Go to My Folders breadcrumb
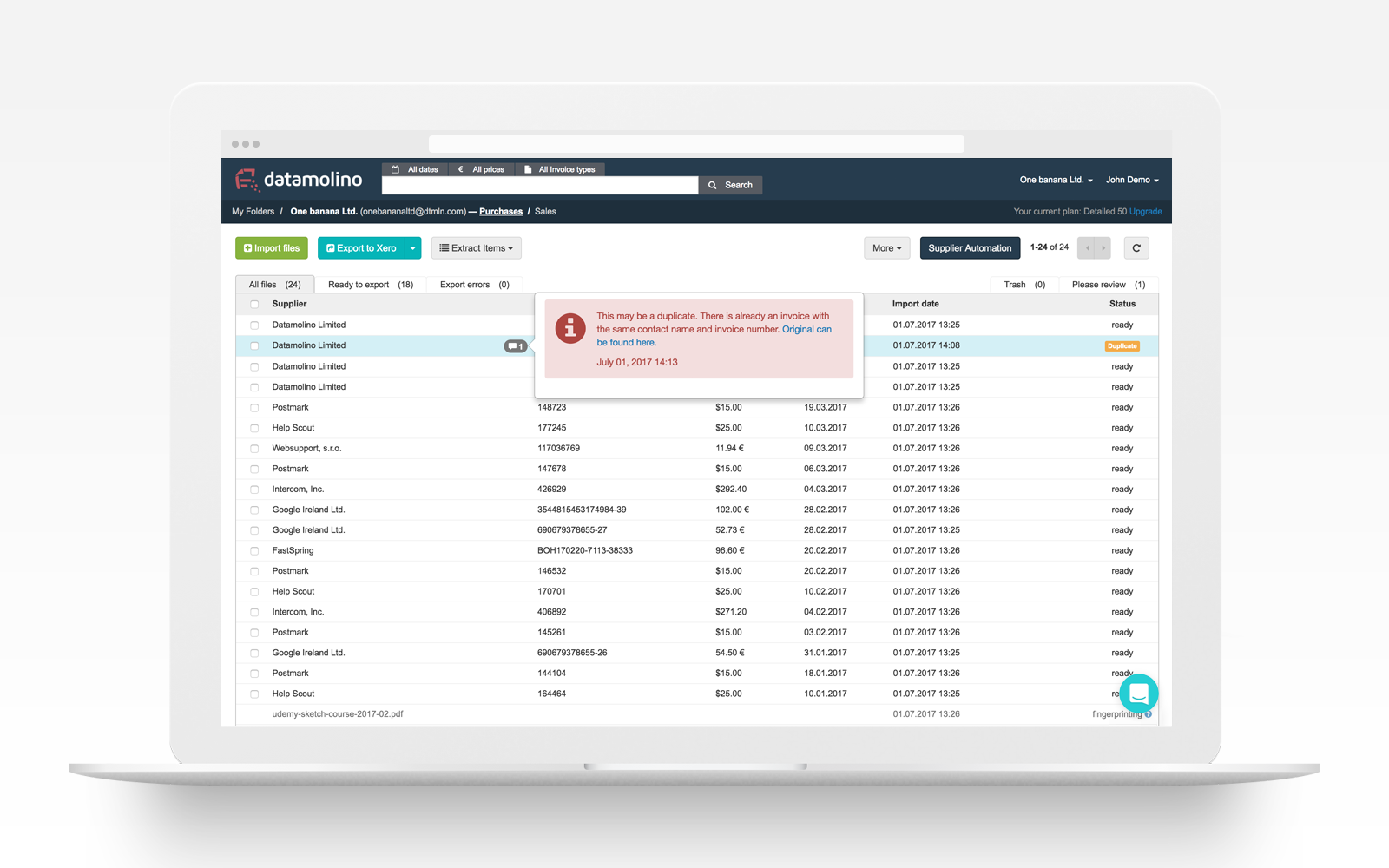 pyautogui.click(x=253, y=211)
